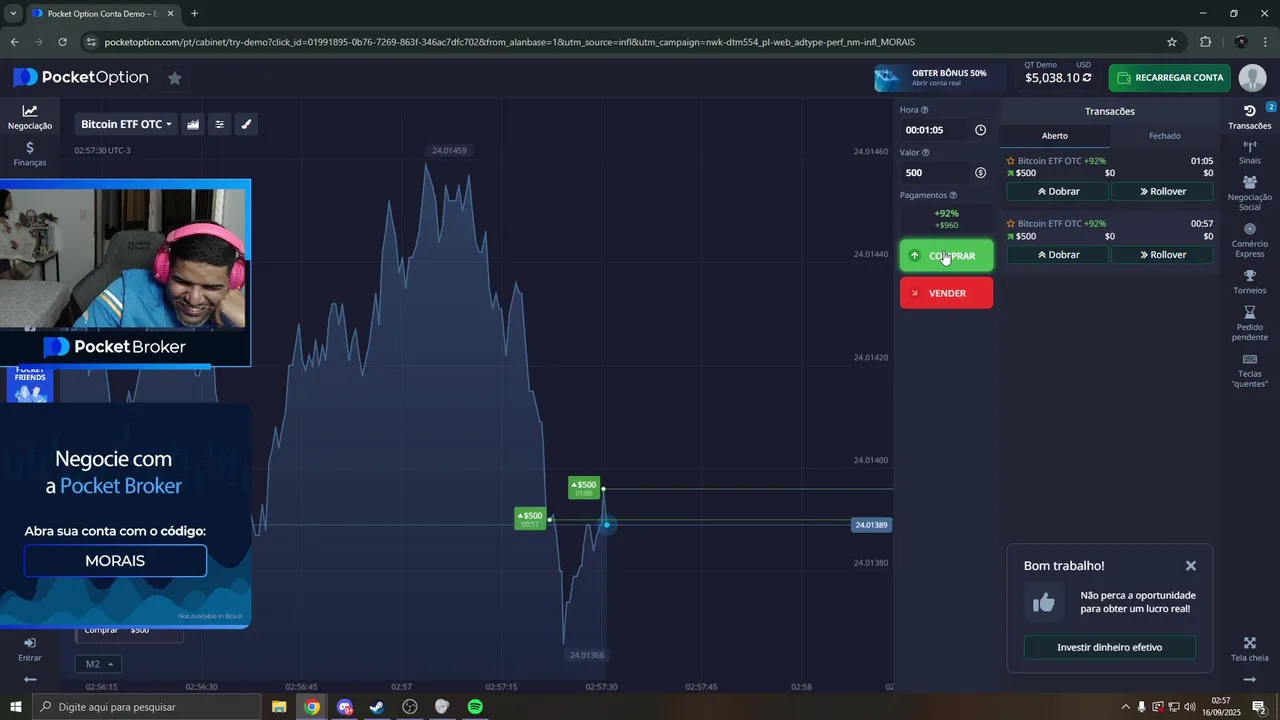The width and height of the screenshot is (1280, 720).
Task: Open Spotify from the taskbar
Action: (475, 707)
